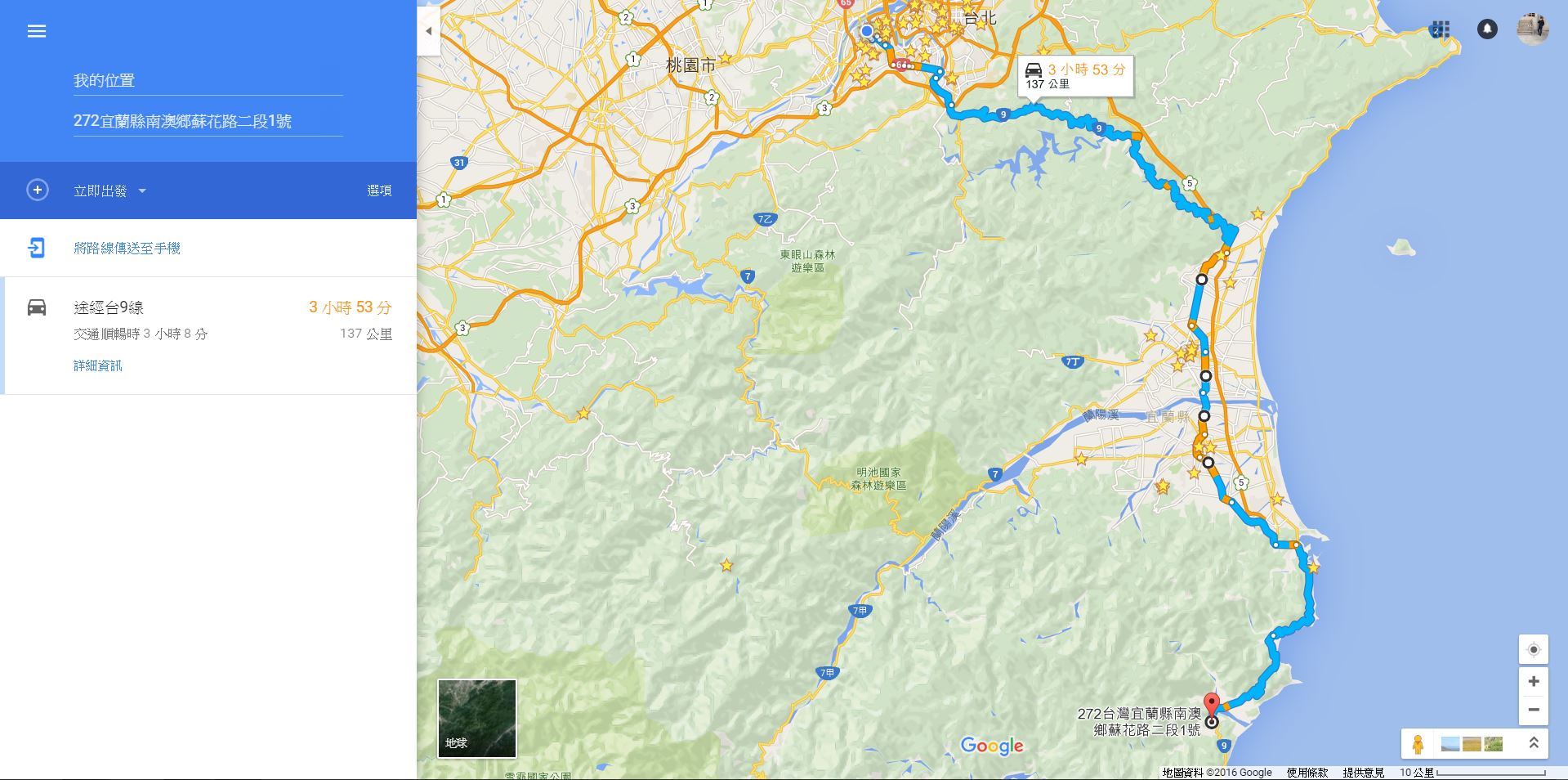Open 詳細資訊 route details
This screenshot has width=1568, height=780.
[98, 365]
